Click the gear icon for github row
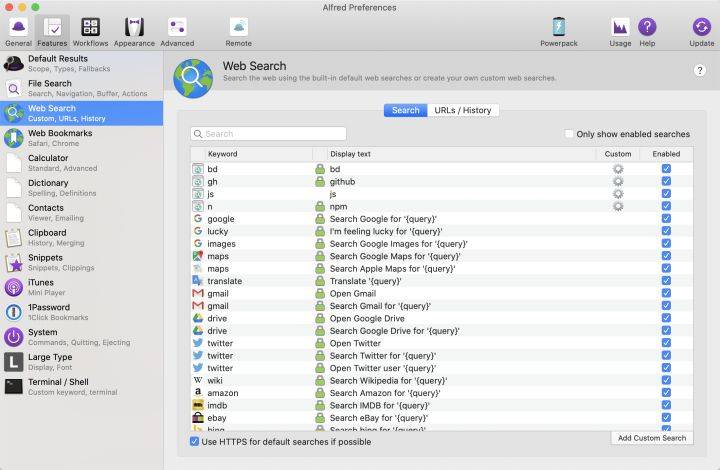720x470 pixels. tap(618, 181)
